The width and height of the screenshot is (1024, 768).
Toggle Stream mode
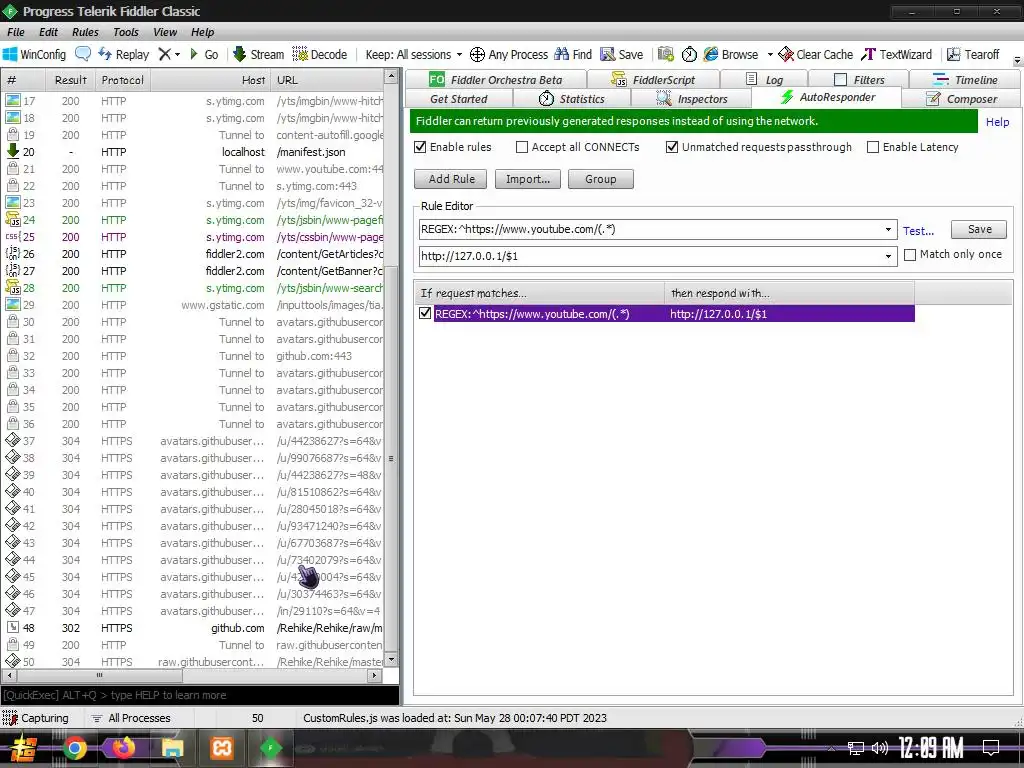tap(259, 54)
